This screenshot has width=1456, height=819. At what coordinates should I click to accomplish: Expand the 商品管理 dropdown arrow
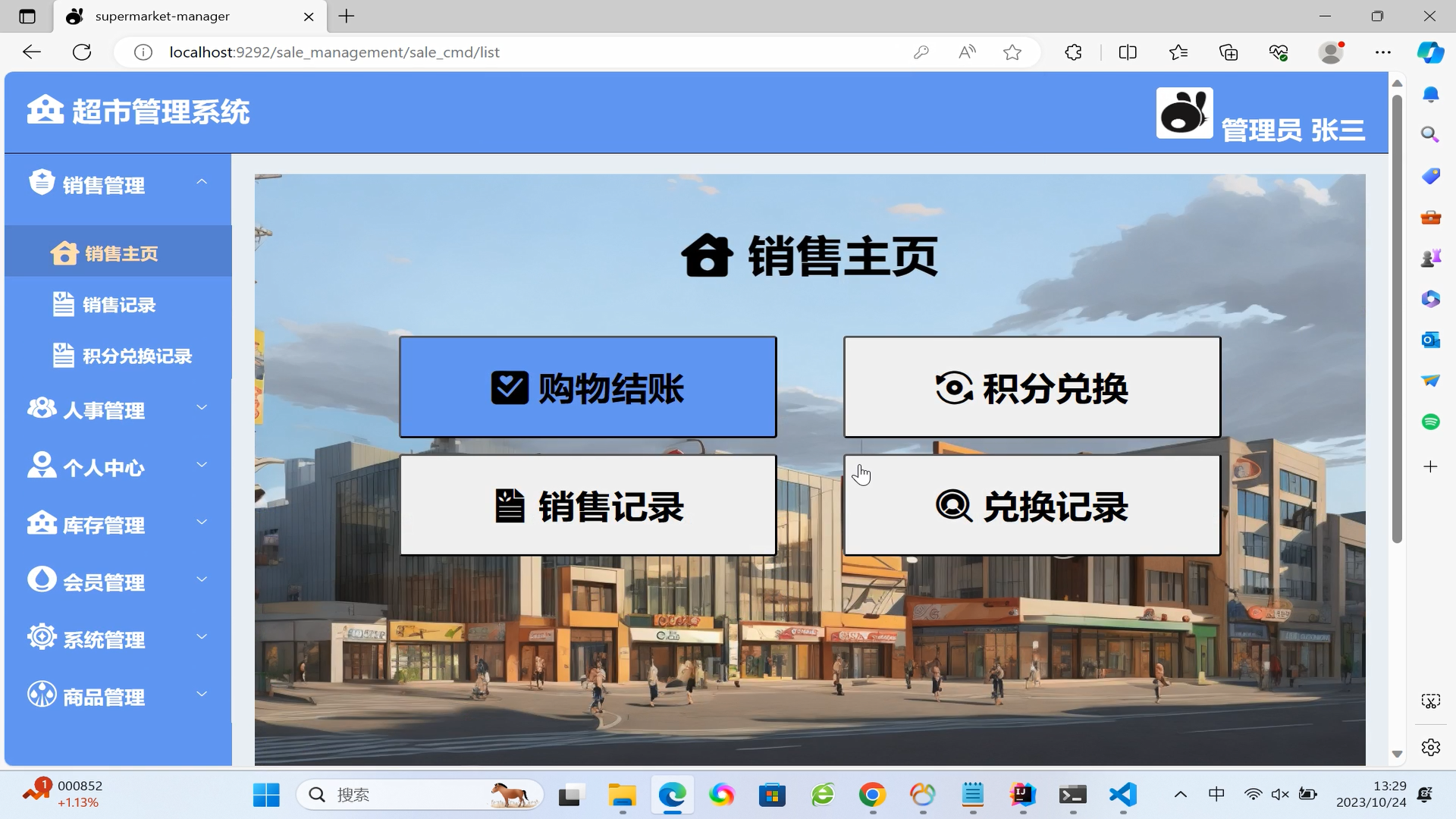click(202, 695)
